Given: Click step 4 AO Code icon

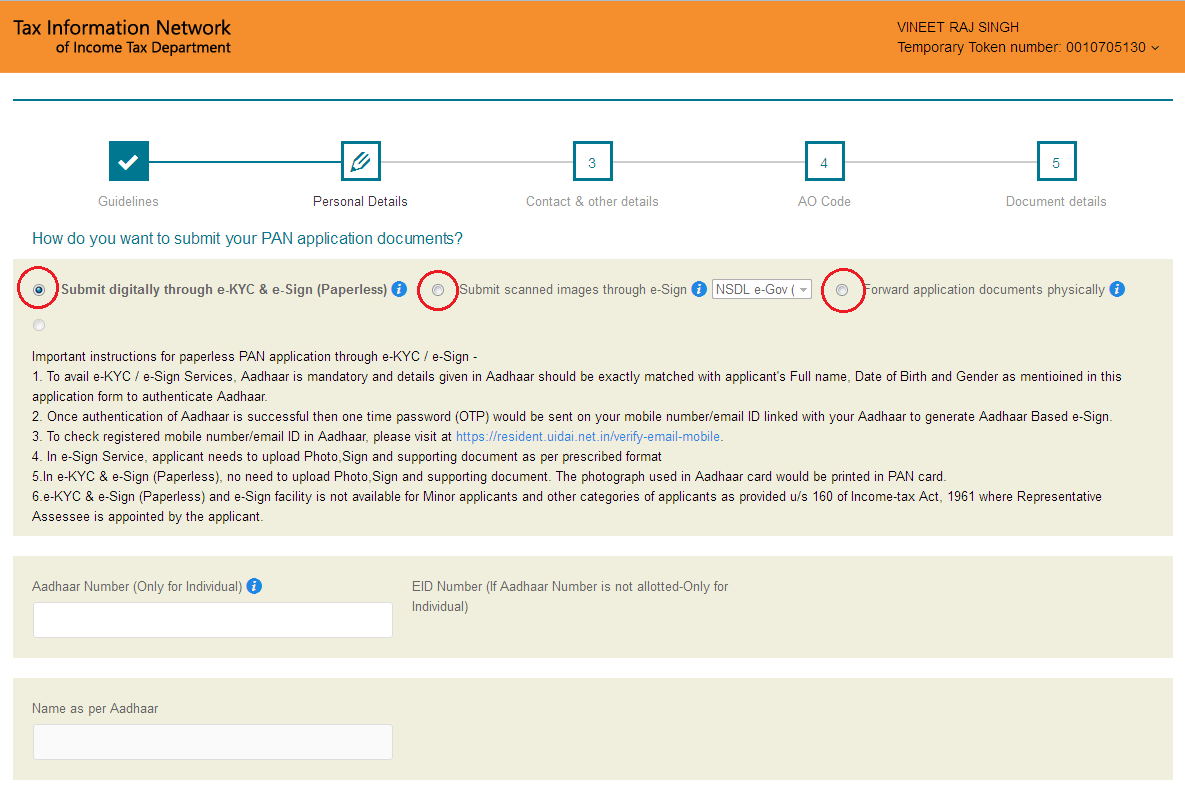Looking at the screenshot, I should point(824,161).
